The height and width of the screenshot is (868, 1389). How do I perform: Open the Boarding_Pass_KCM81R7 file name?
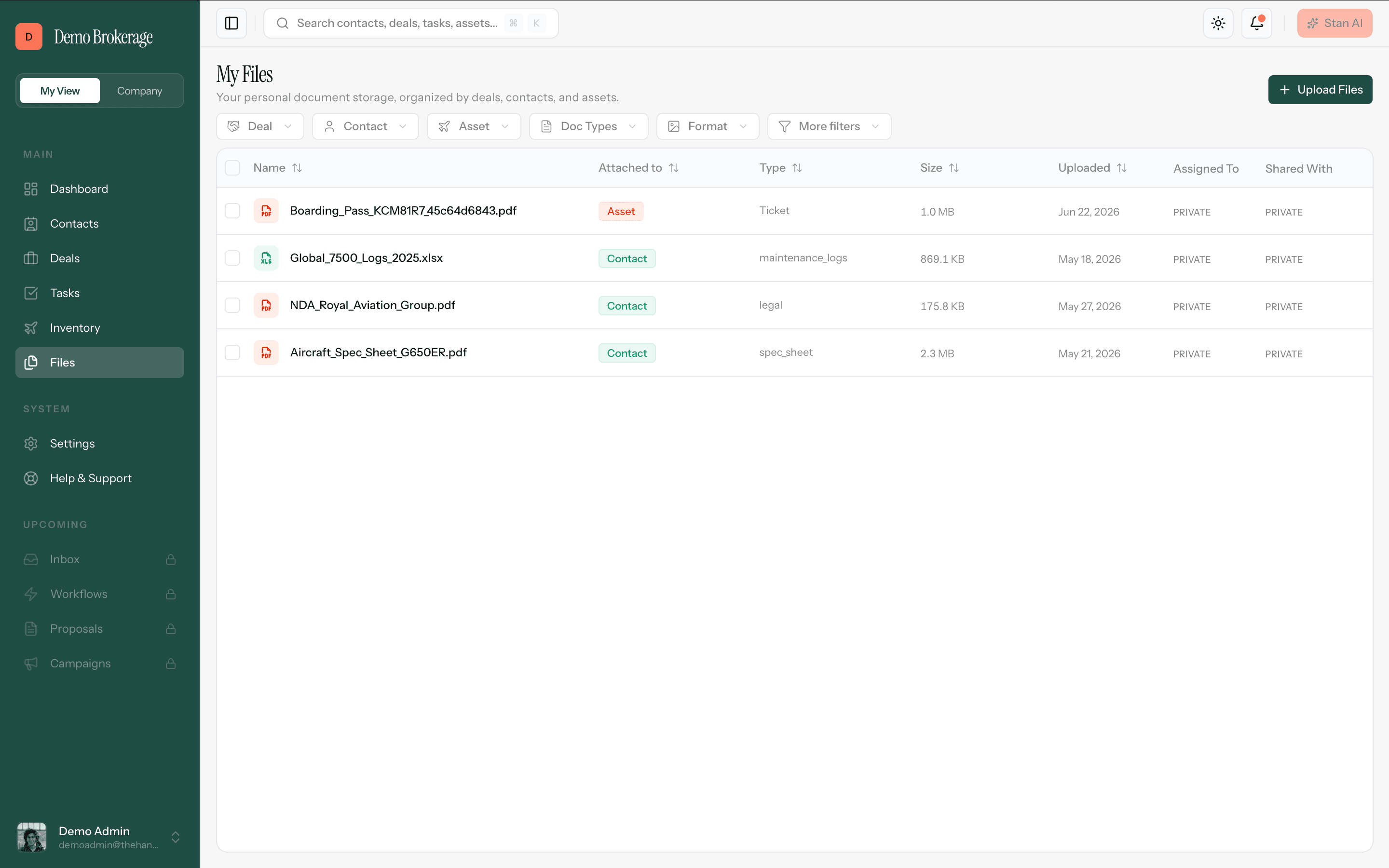click(x=403, y=211)
